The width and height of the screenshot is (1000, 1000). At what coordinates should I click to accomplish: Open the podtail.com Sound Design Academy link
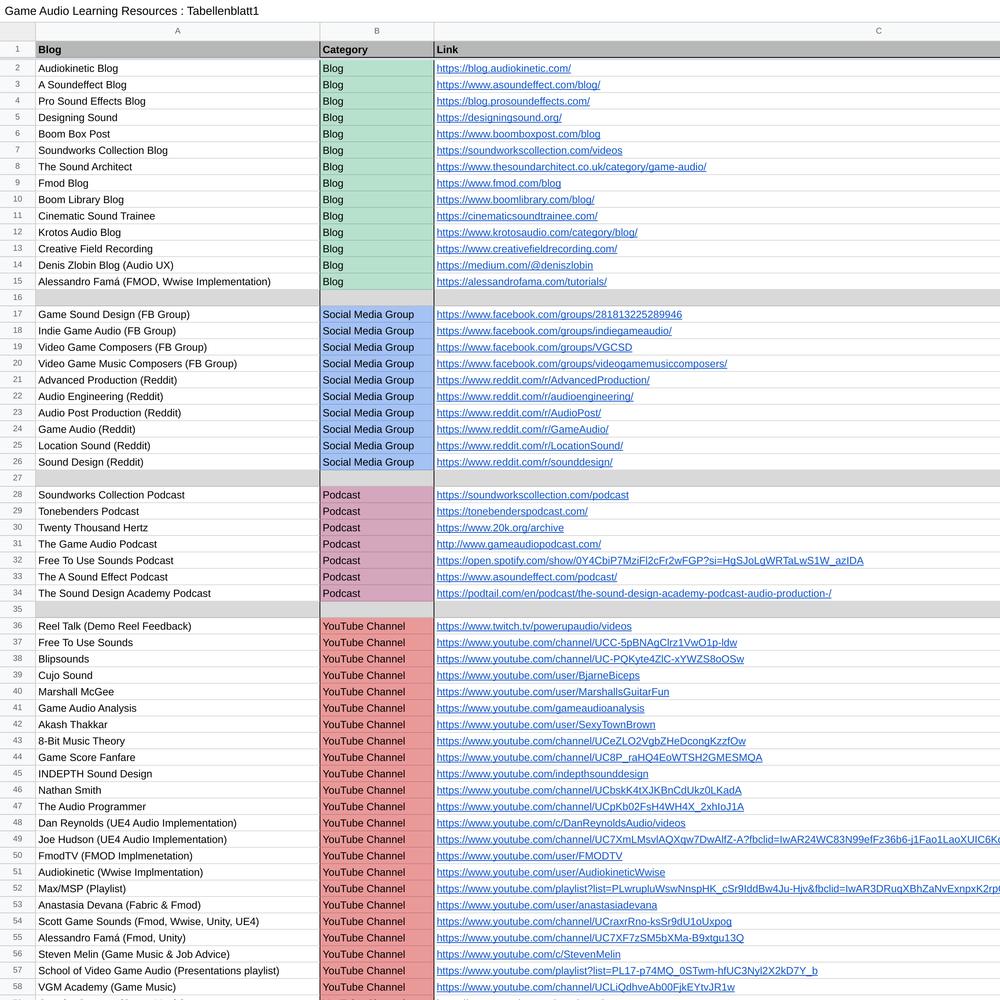tap(634, 594)
